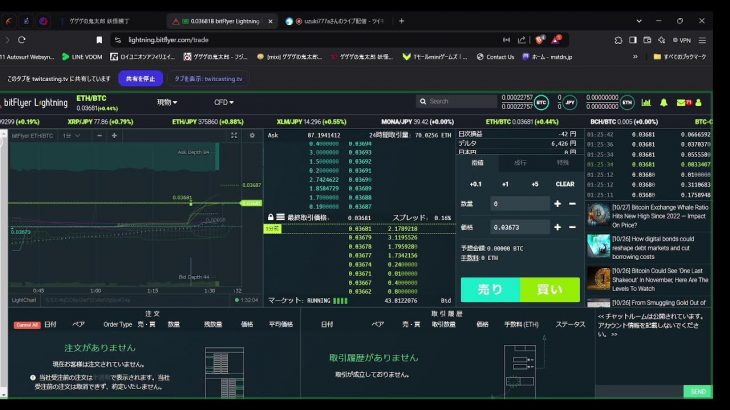This screenshot has width=730, height=410.
Task: Click the CLEAR quantity button
Action: (565, 184)
